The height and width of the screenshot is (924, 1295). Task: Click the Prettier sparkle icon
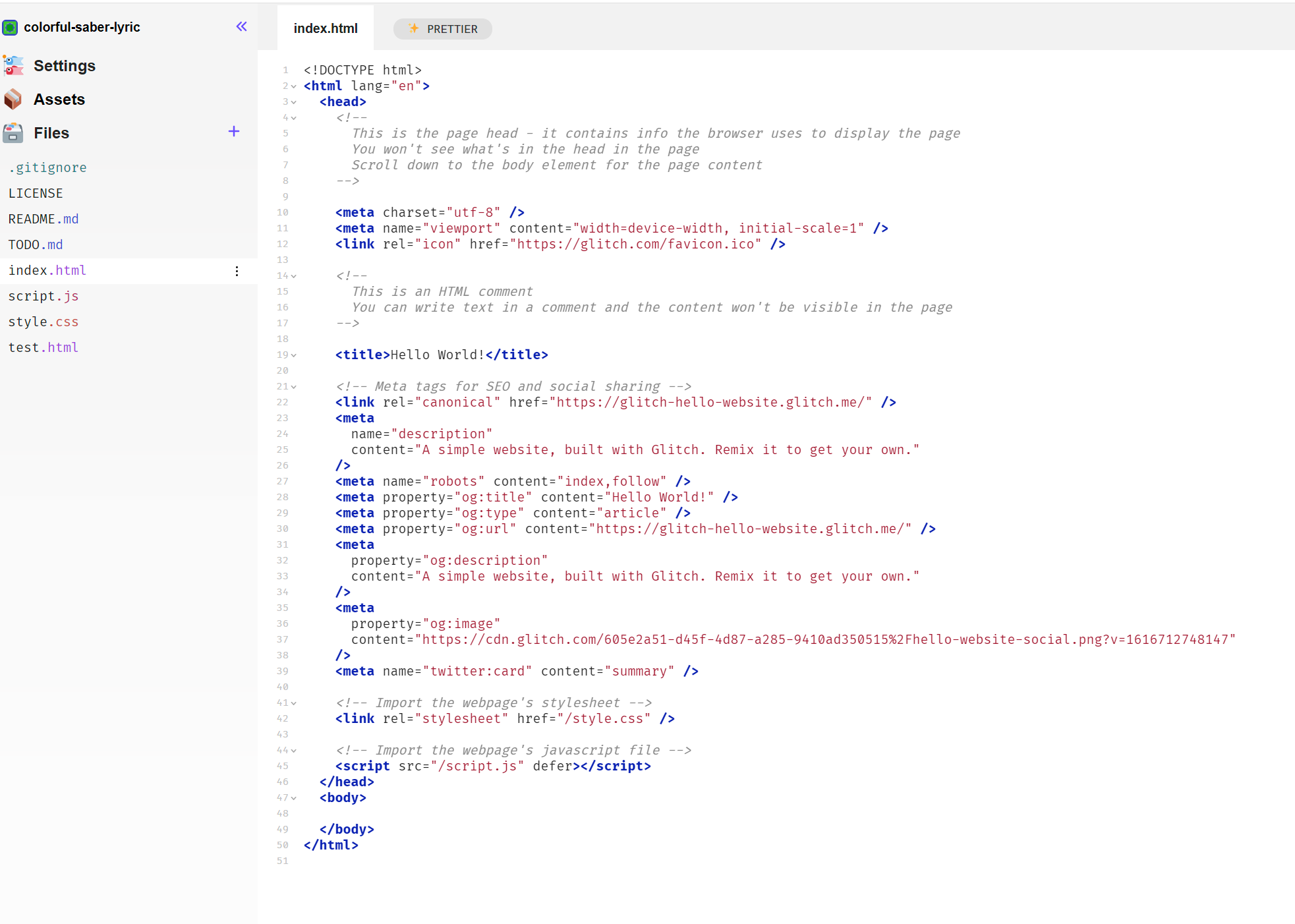pos(414,28)
